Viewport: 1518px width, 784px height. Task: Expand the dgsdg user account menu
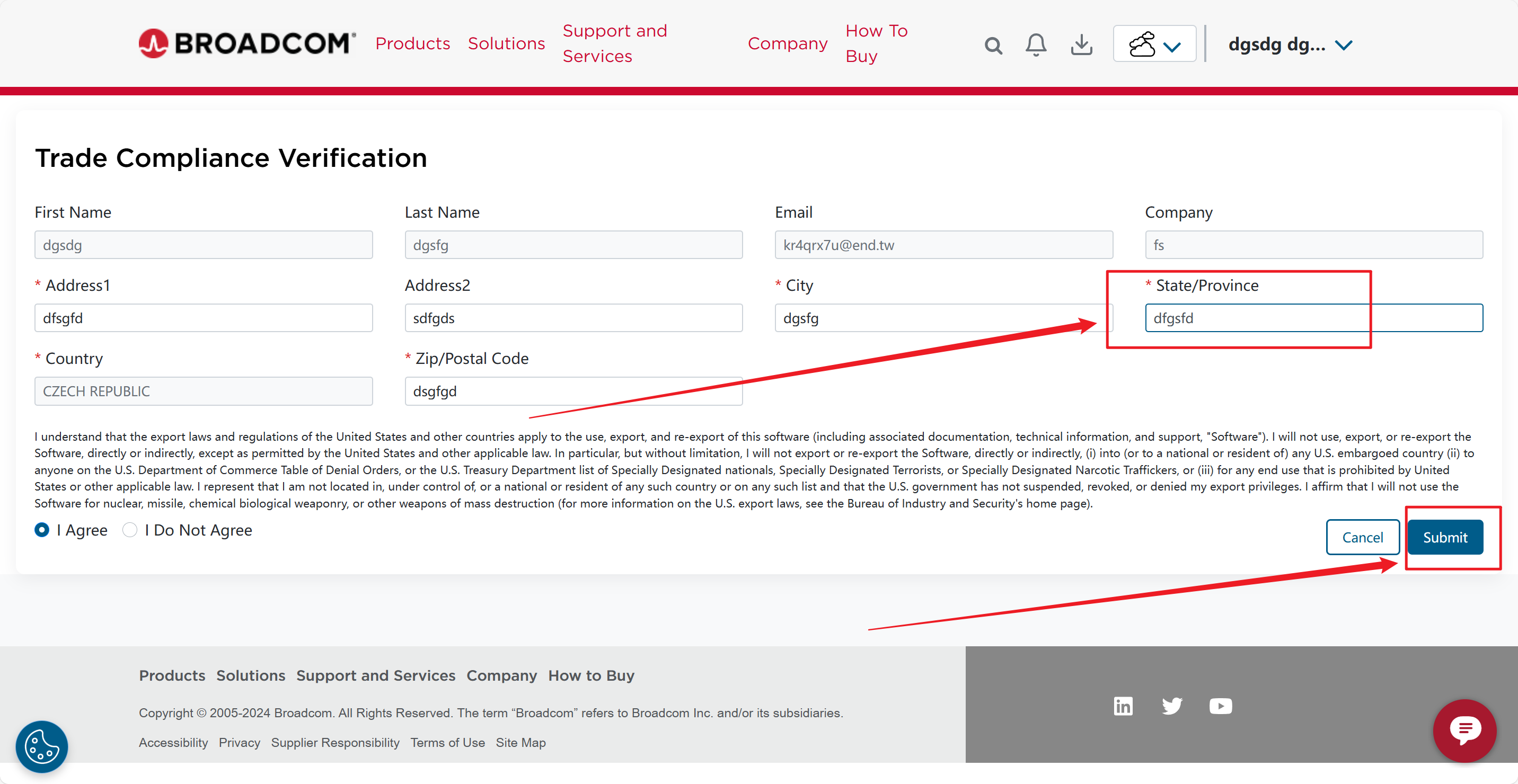pyautogui.click(x=1290, y=44)
